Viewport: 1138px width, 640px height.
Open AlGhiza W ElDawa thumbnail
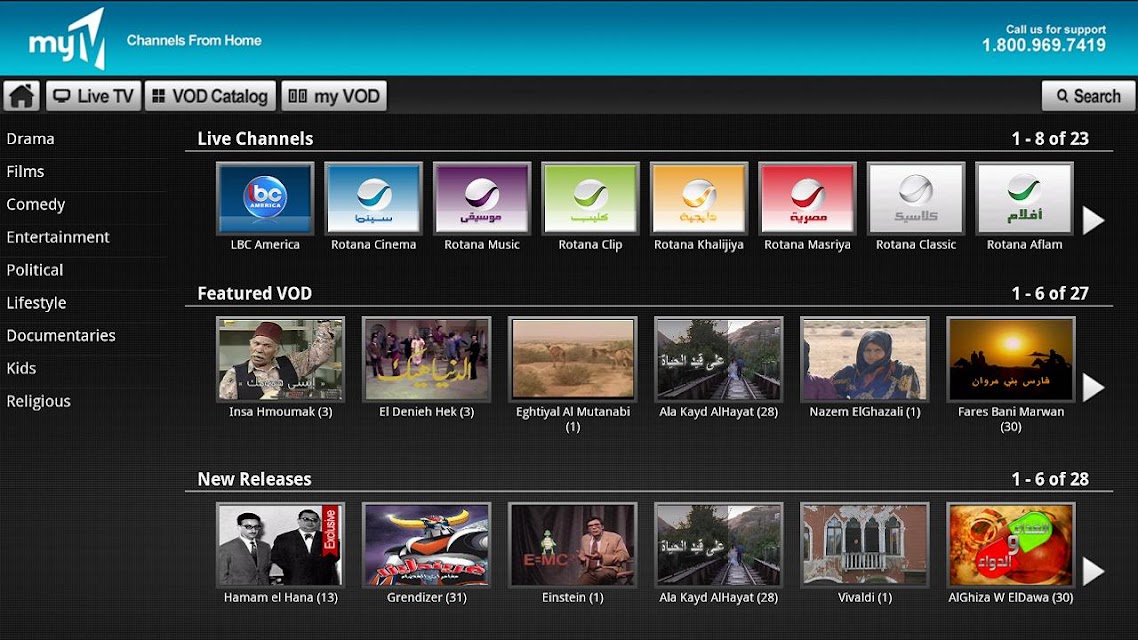point(1011,545)
